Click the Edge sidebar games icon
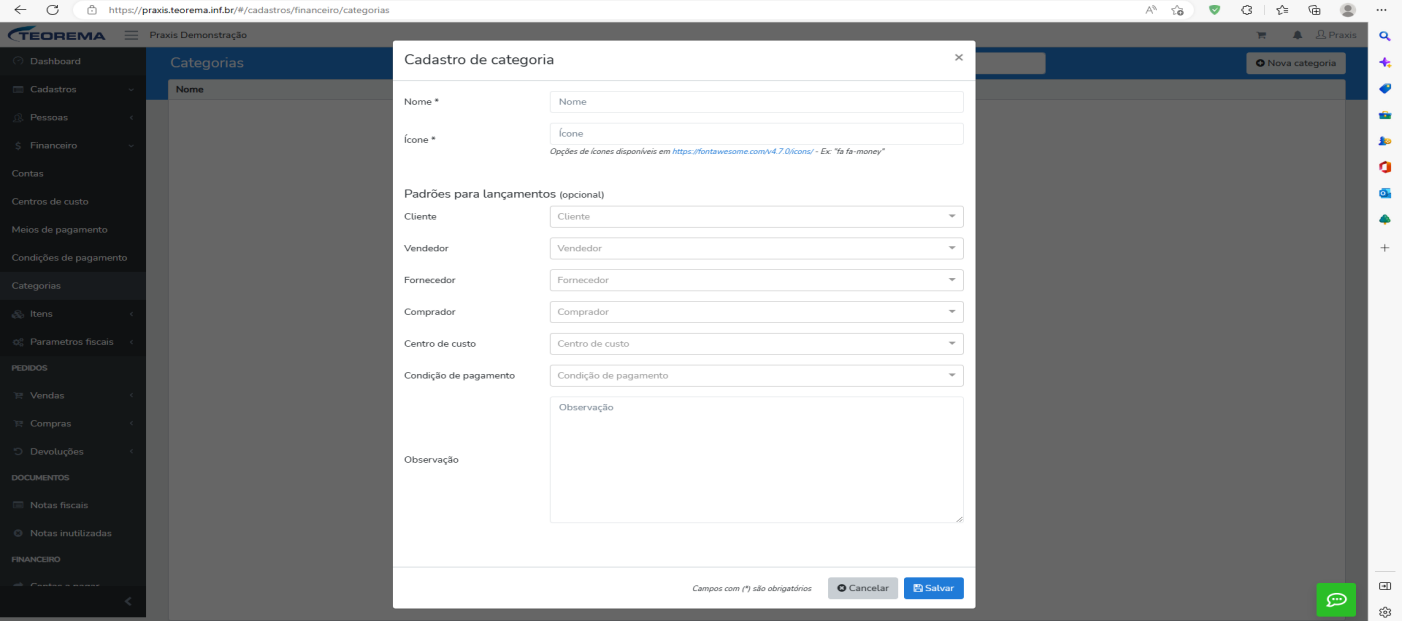The height and width of the screenshot is (621, 1402). [1385, 141]
